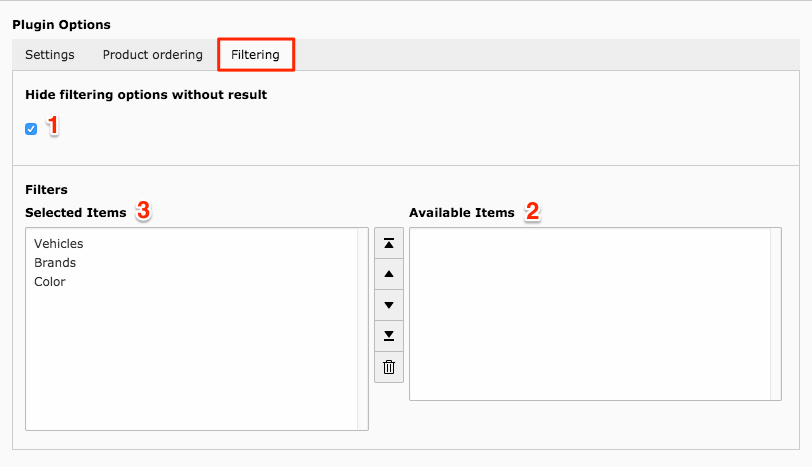Click the Available Items heading
Screen dimensions: 812x467
(x=462, y=213)
